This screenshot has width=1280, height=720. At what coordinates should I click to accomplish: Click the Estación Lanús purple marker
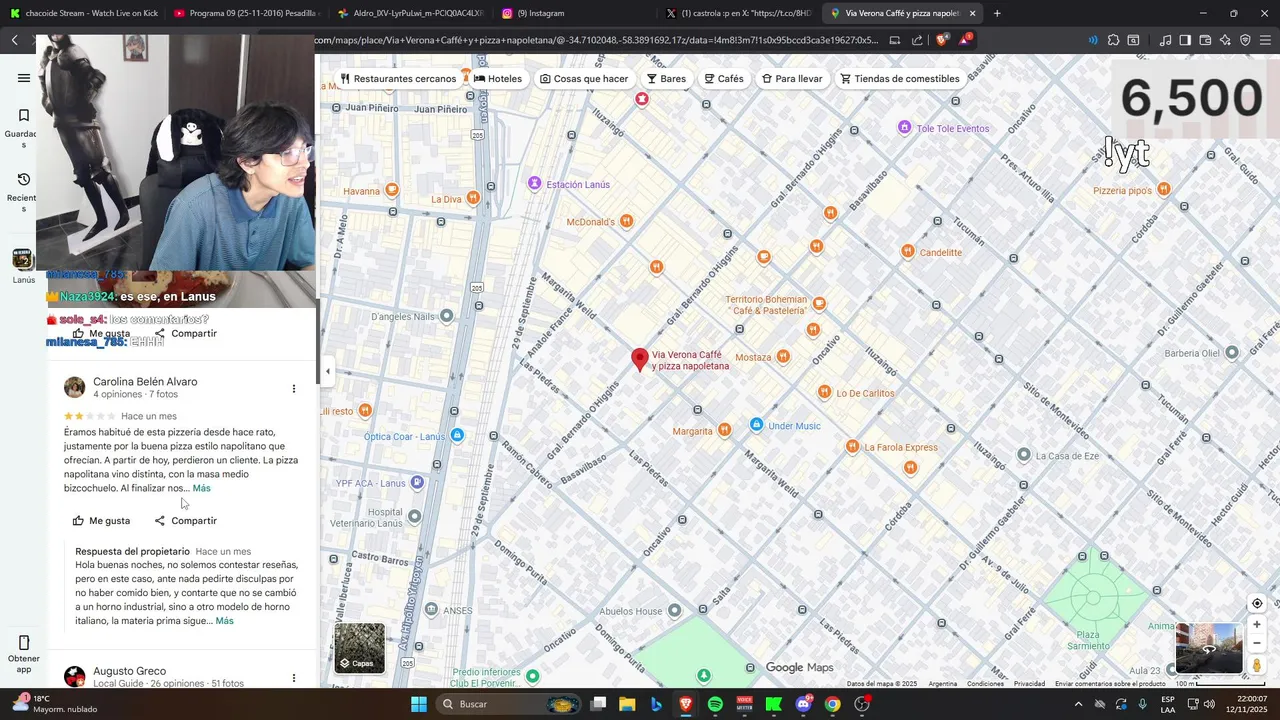tap(535, 184)
